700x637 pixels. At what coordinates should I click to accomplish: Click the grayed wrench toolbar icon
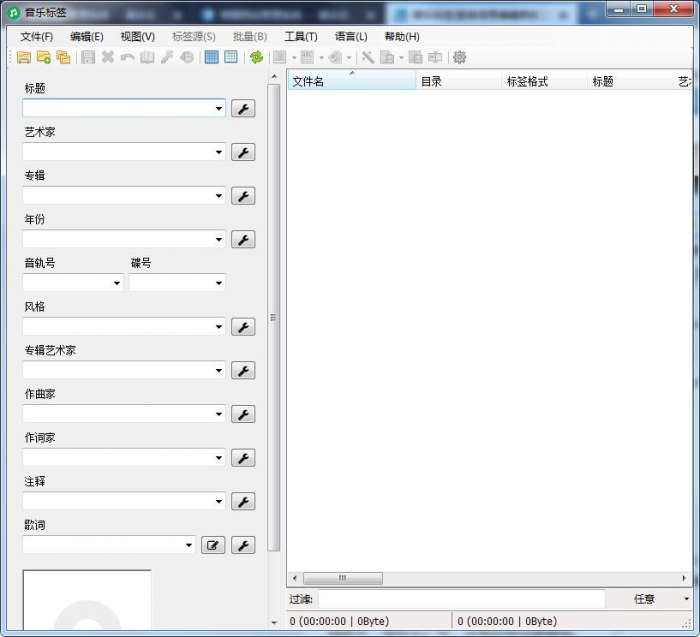tap(167, 57)
